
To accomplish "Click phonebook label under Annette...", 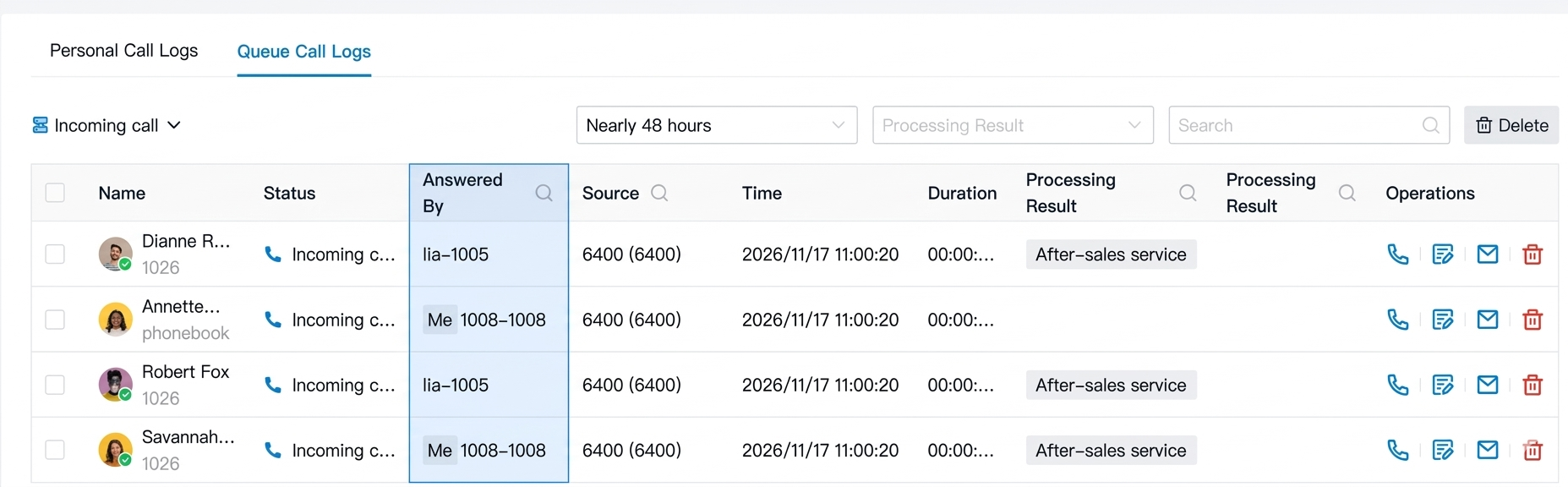I will [185, 333].
